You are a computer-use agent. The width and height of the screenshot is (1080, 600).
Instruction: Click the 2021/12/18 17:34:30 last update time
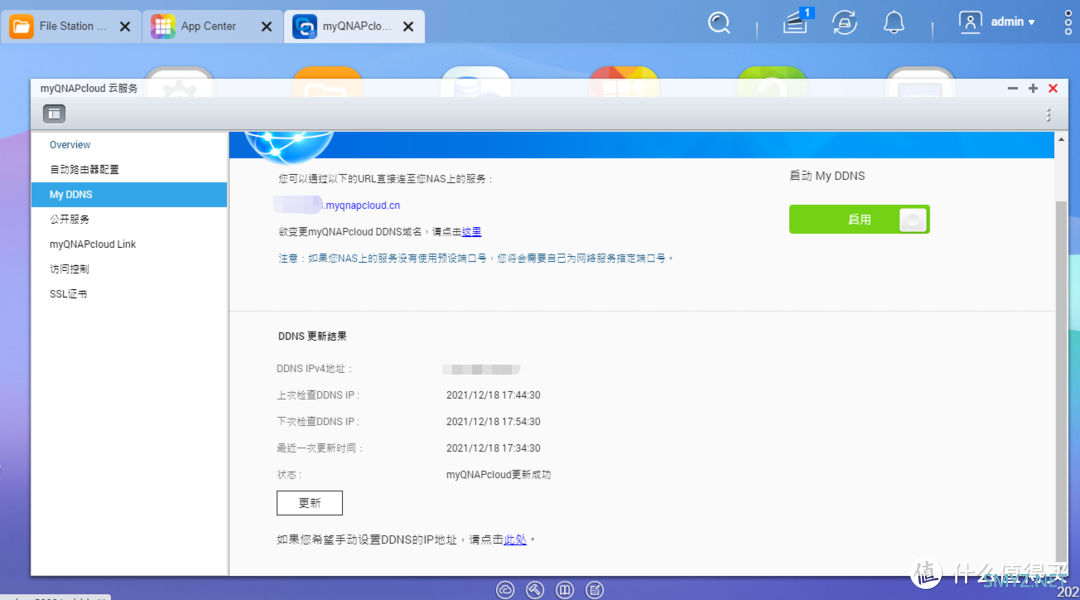tap(493, 448)
